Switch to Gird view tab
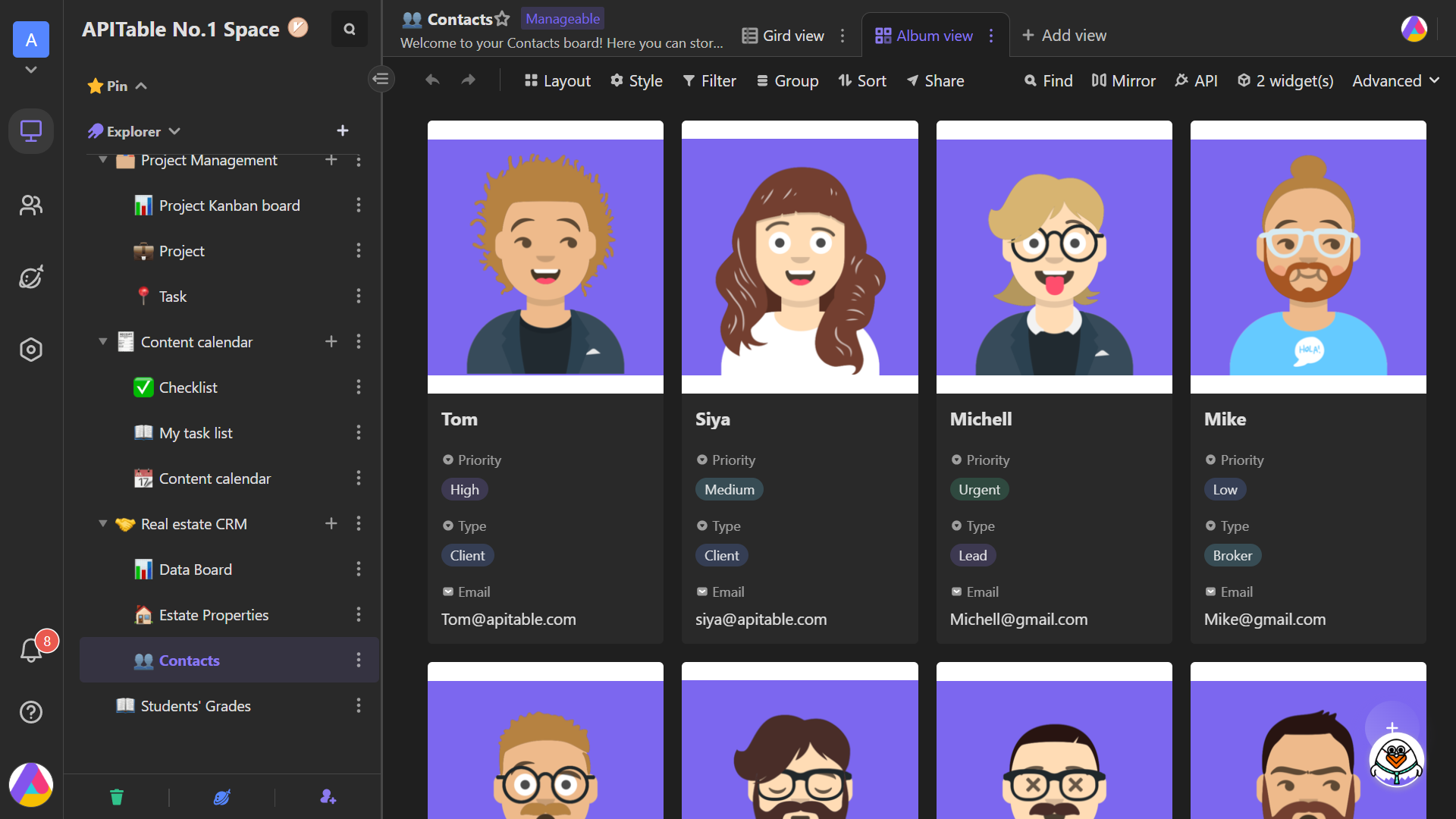 pos(783,36)
